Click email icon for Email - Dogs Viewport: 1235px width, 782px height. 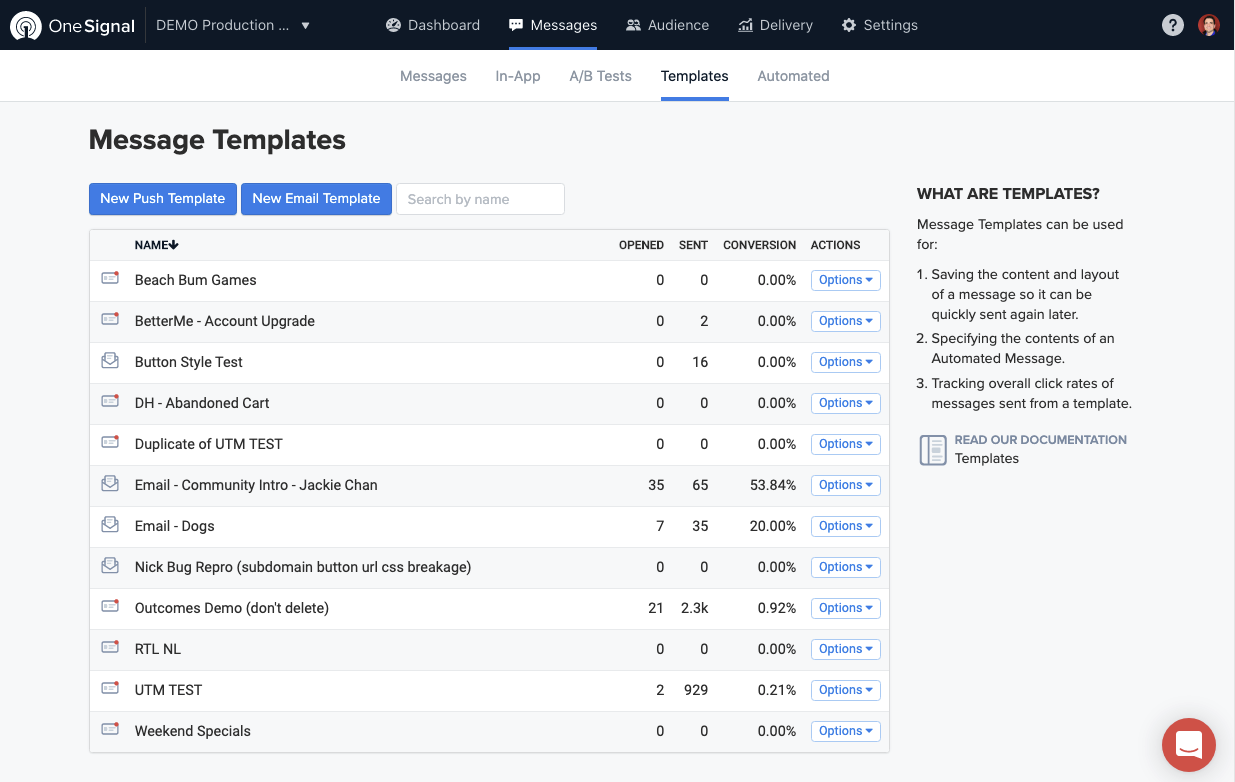click(x=110, y=525)
